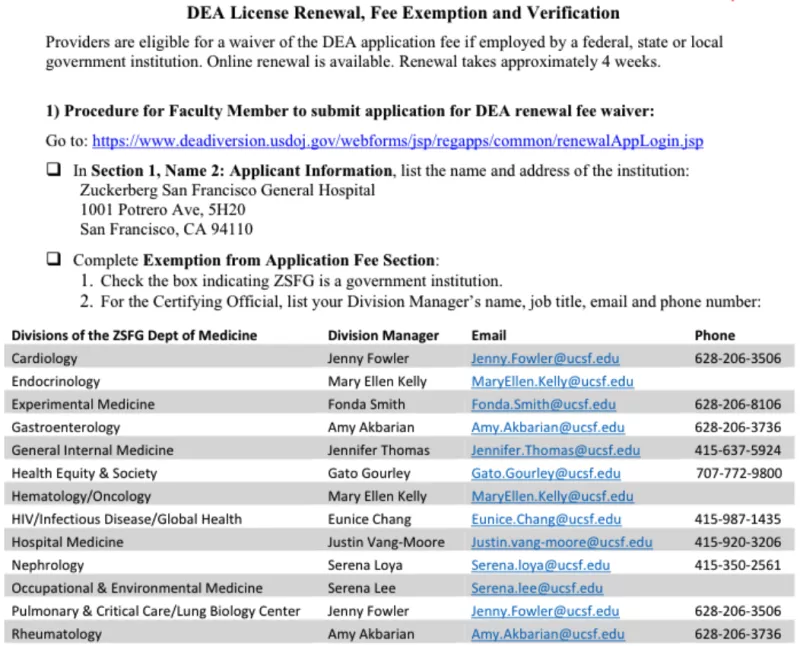Open MaryEllen.Kelly email link in Endocrinology row
800x646 pixels.
tap(552, 381)
